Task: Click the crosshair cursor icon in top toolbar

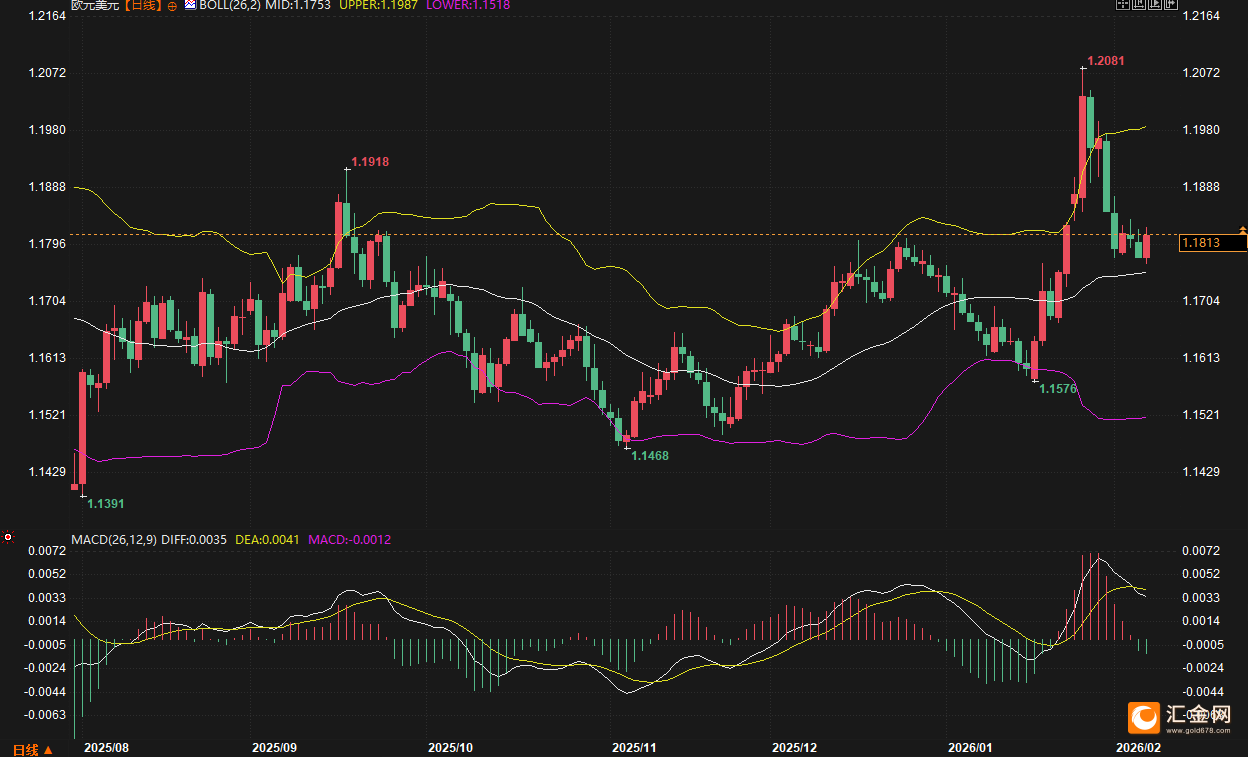Action: click(x=1123, y=5)
